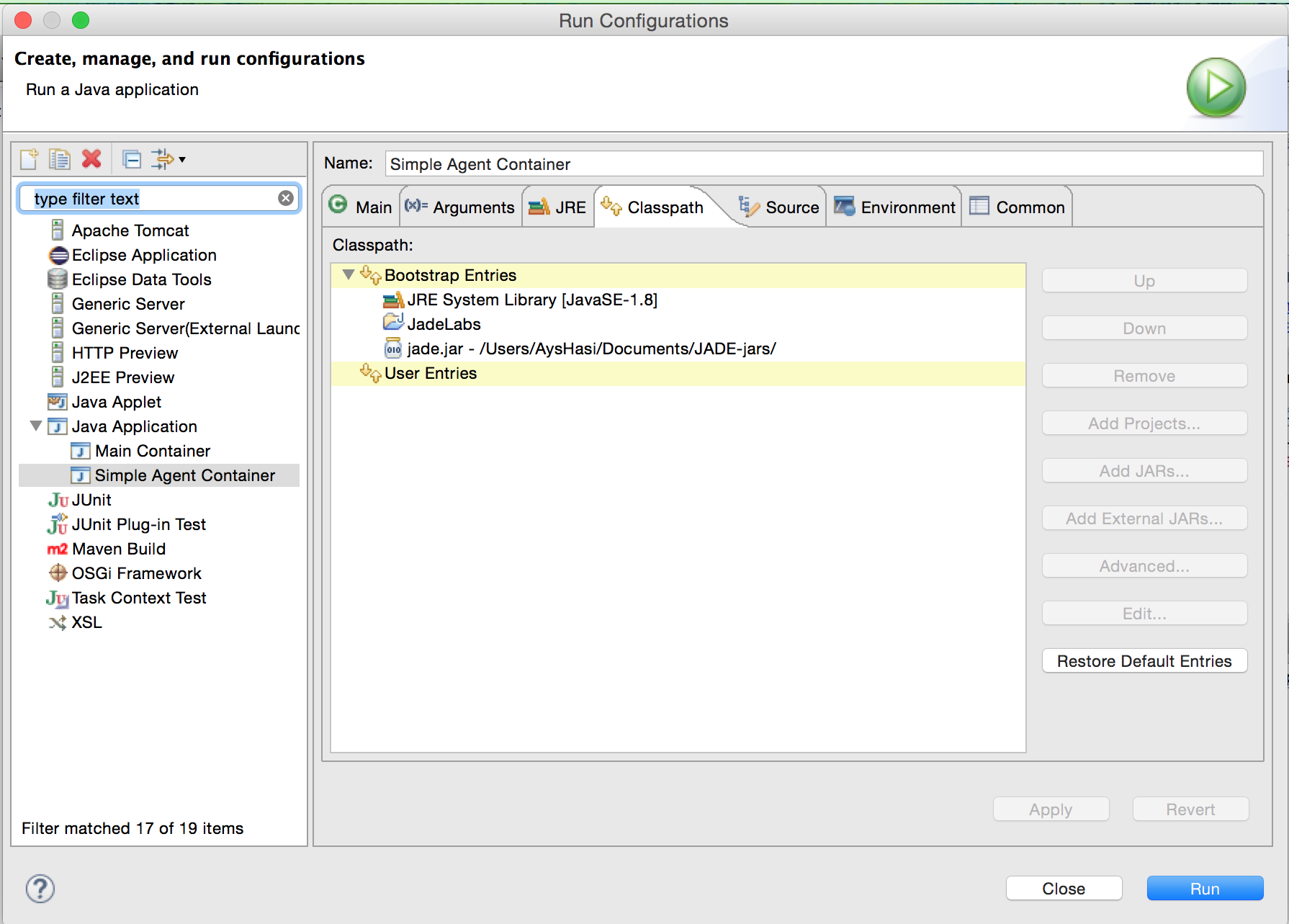Click the Name input field

coord(824,164)
